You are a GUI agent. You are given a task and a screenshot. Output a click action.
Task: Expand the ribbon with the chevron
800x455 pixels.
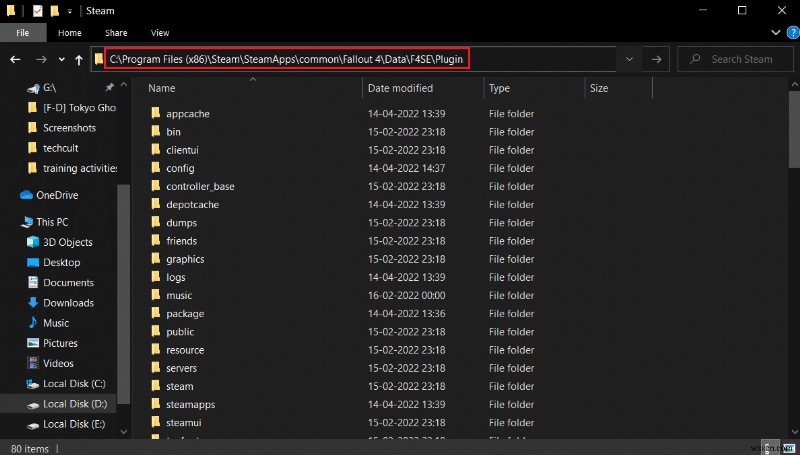776,33
